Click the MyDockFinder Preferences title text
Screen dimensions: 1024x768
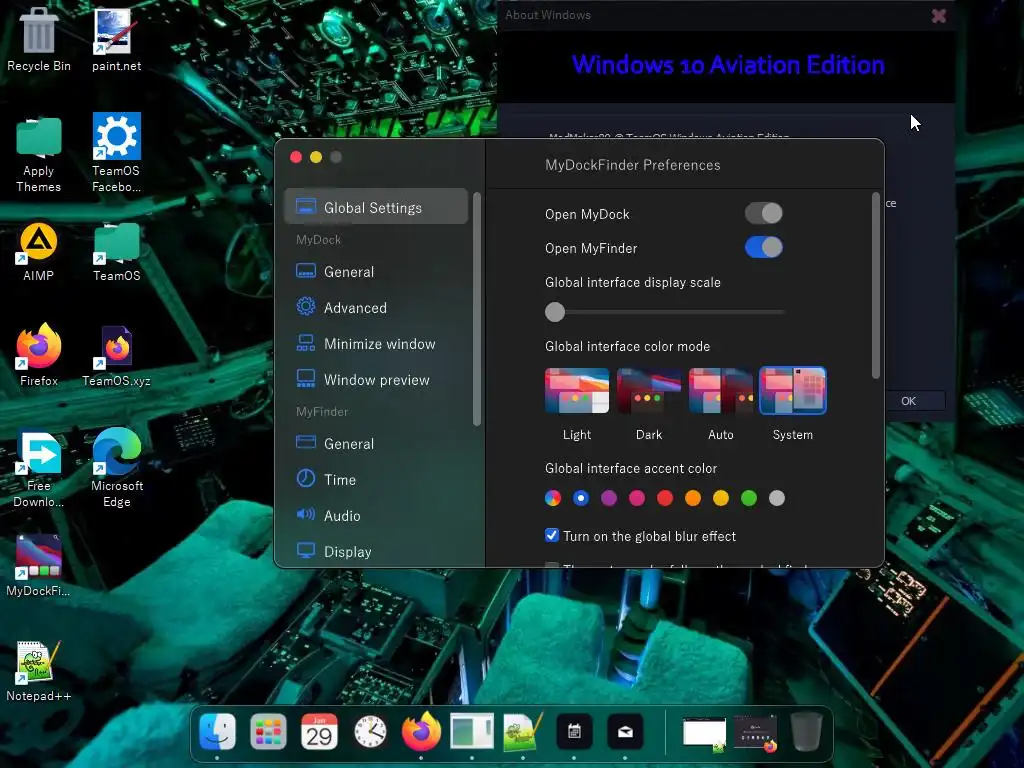click(x=633, y=165)
